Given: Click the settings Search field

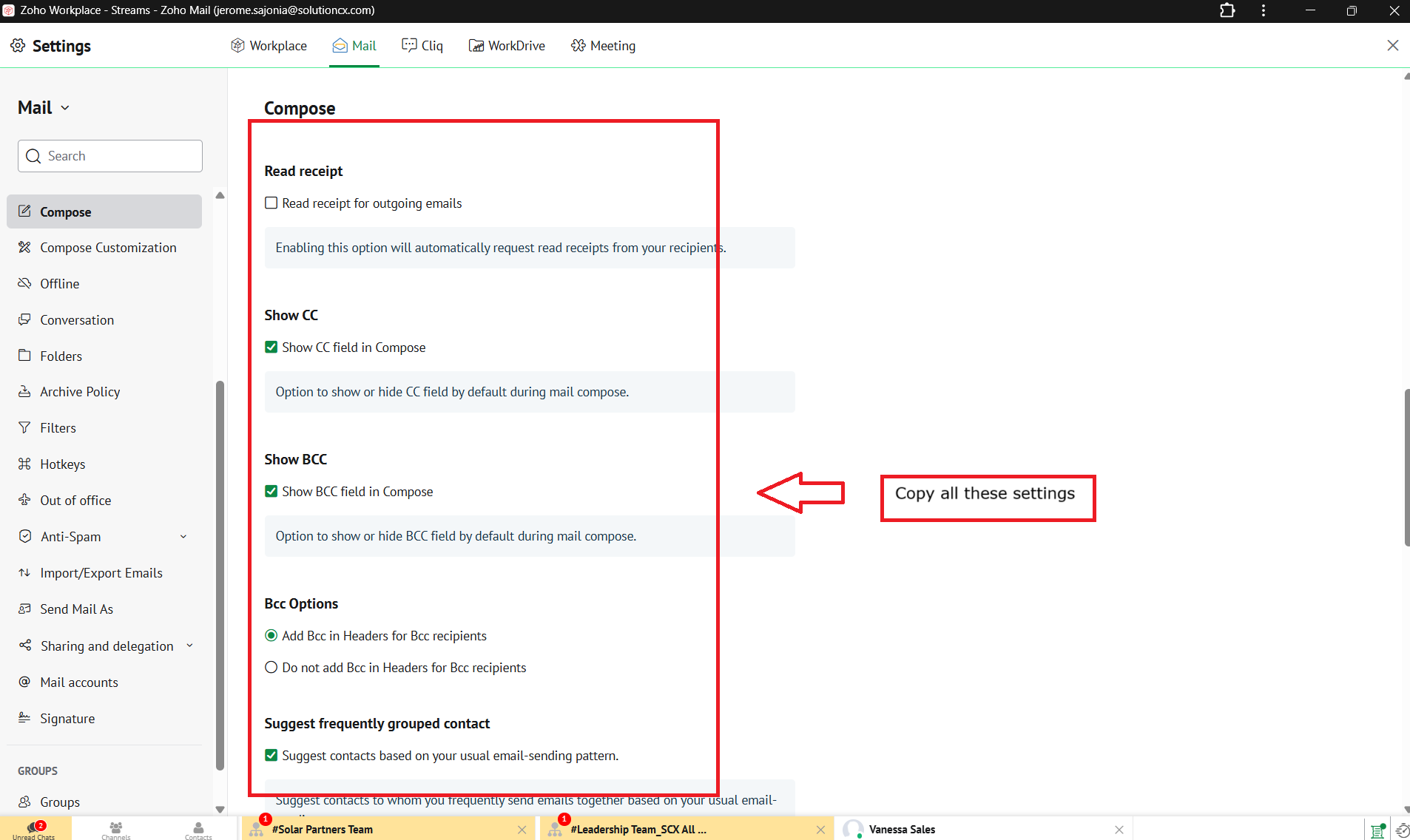Looking at the screenshot, I should (110, 156).
